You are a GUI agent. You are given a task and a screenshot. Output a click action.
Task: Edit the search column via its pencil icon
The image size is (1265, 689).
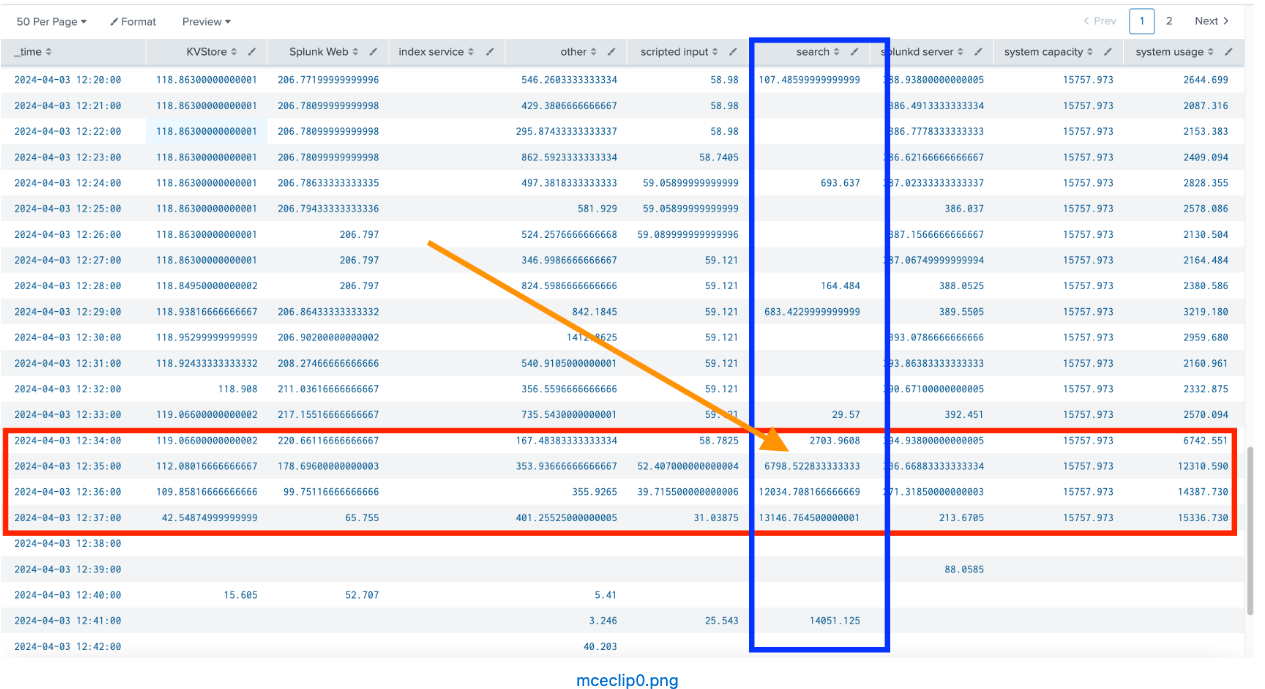click(x=856, y=53)
